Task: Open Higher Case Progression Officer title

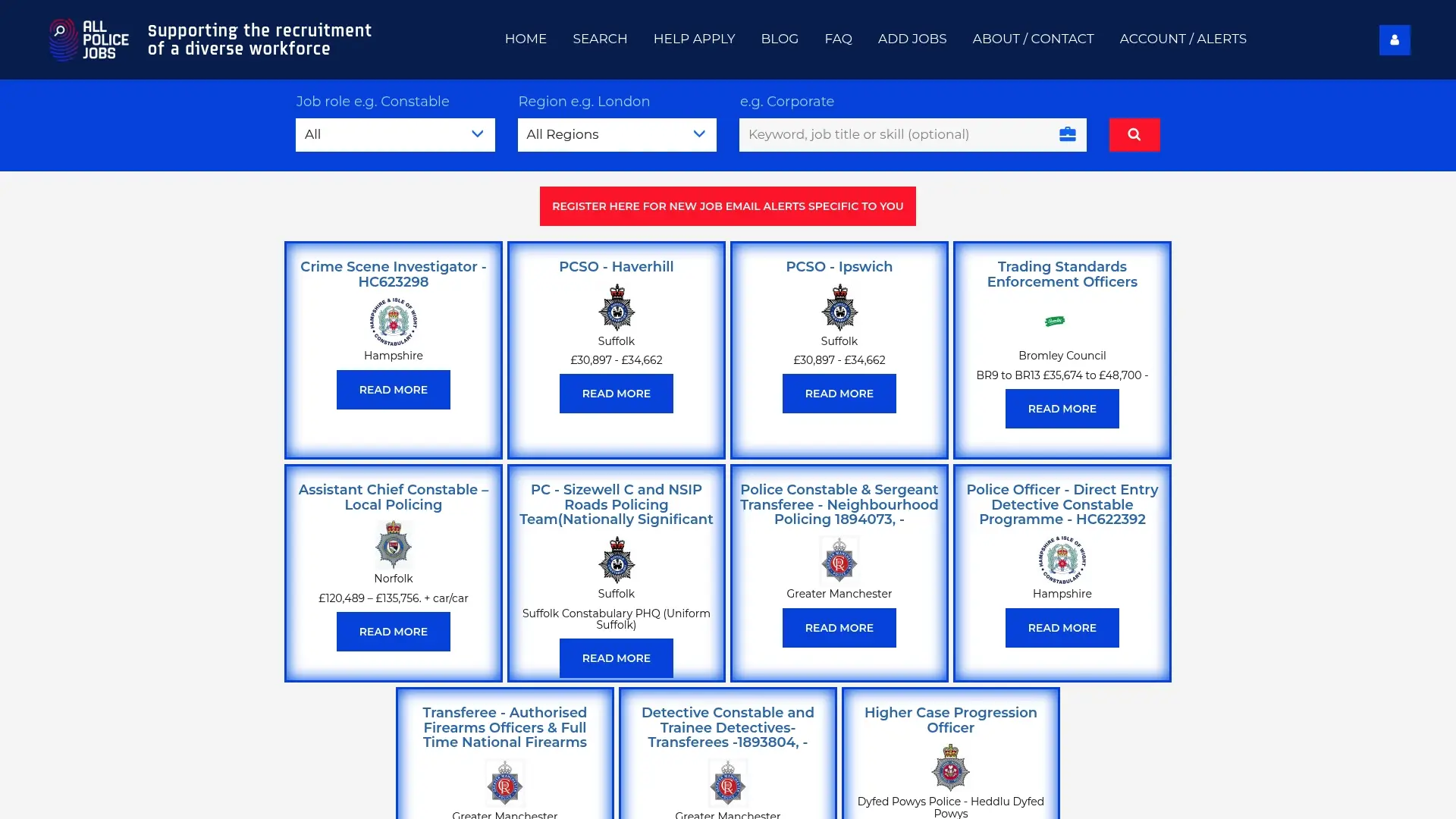Action: (951, 720)
